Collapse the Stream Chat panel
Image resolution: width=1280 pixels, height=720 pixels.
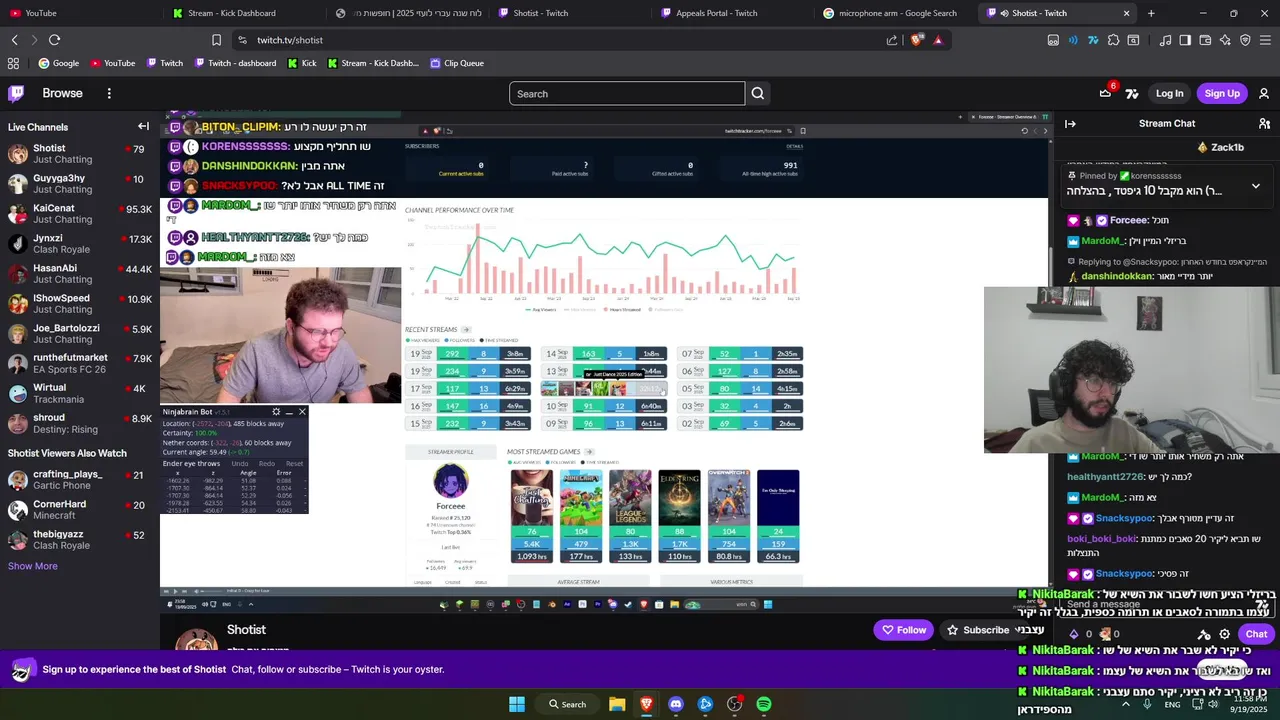(1070, 124)
